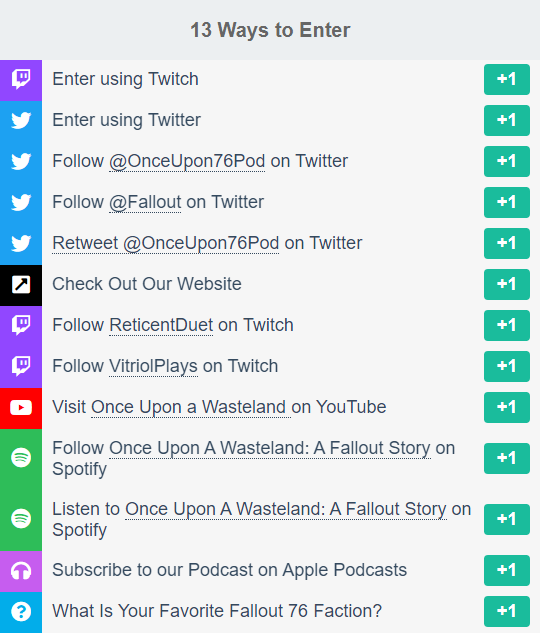Click the YouTube icon beside Visit Once Upon a Wasteland
The image size is (540, 633).
click(21, 408)
